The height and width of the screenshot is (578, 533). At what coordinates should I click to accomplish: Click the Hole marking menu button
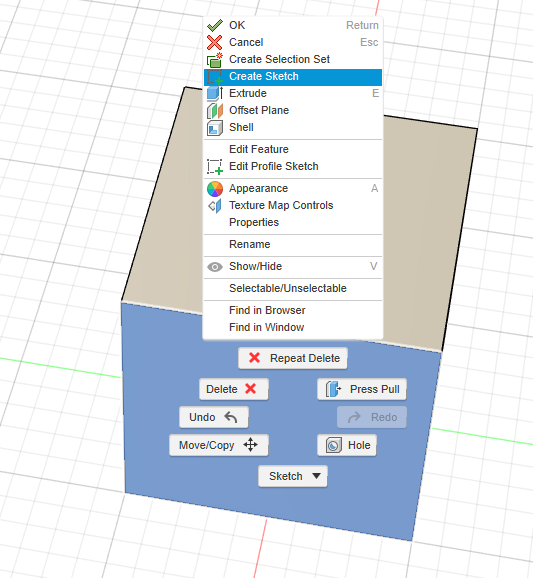[x=347, y=445]
